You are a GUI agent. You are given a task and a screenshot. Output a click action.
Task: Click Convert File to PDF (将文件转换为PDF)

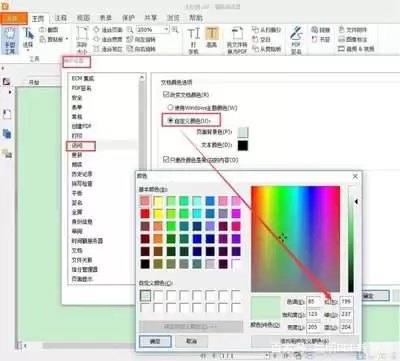click(237, 41)
